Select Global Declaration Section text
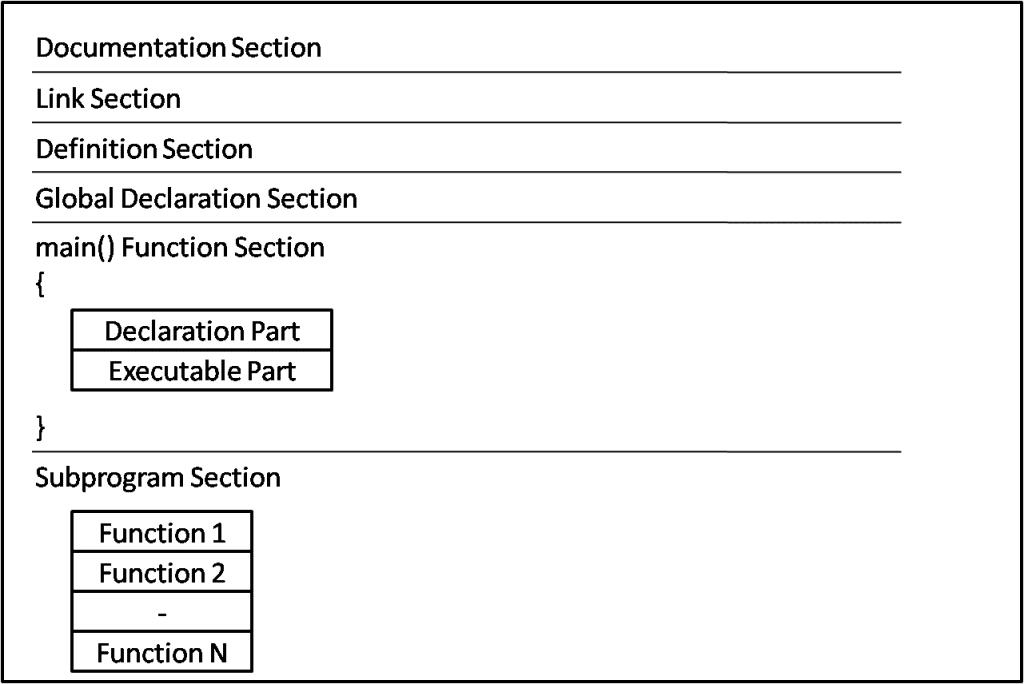Image resolution: width=1024 pixels, height=684 pixels. point(196,199)
